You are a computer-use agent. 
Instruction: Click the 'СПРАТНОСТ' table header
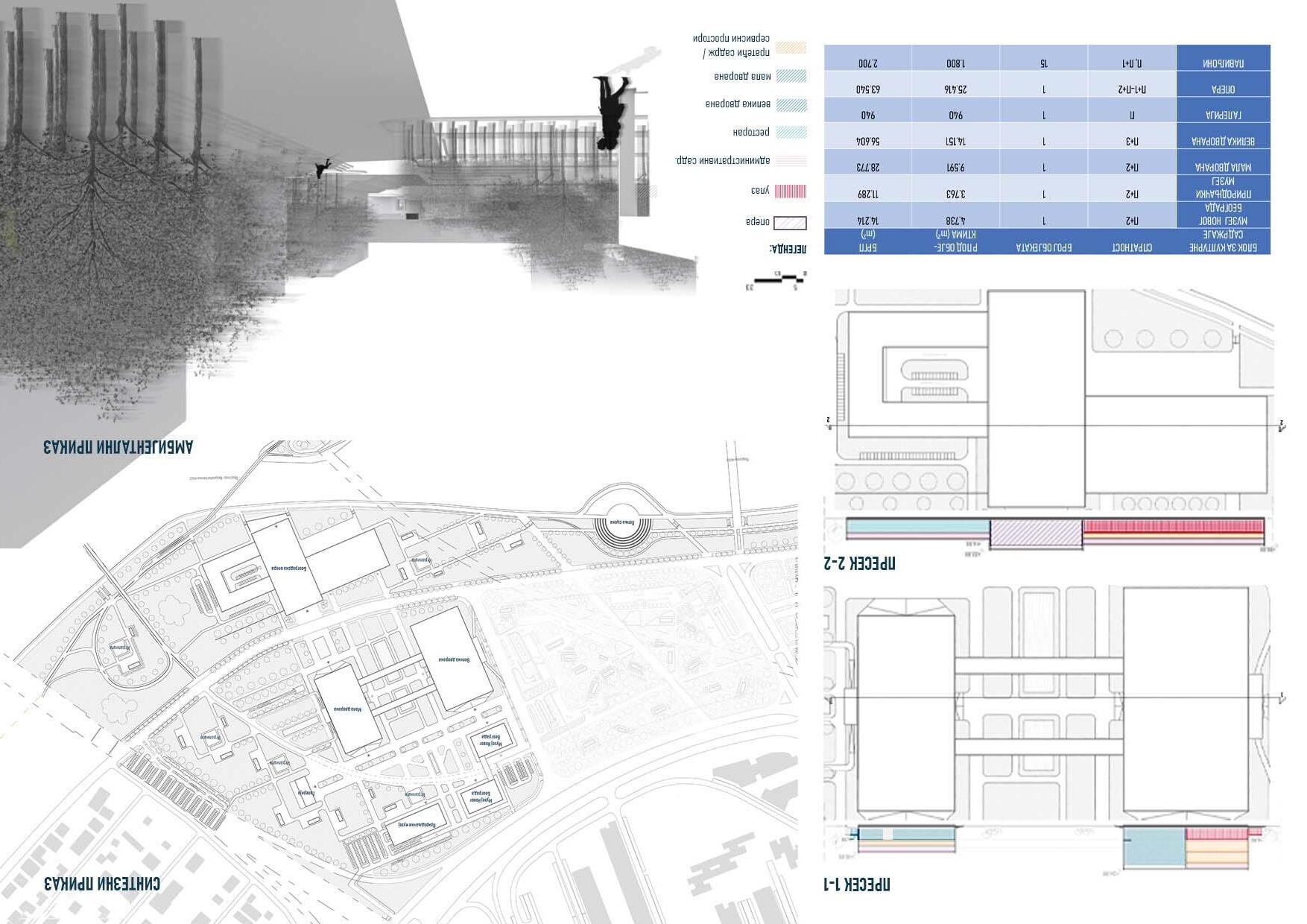(x=1132, y=247)
